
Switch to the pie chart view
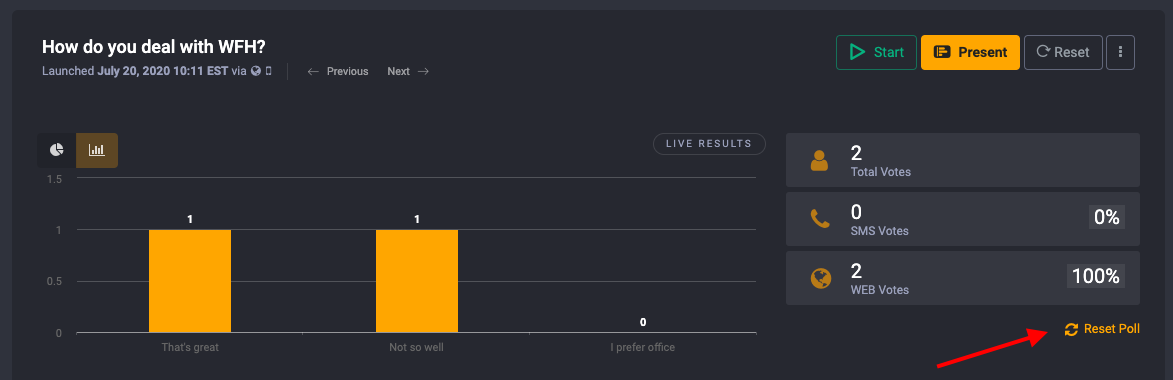[57, 150]
